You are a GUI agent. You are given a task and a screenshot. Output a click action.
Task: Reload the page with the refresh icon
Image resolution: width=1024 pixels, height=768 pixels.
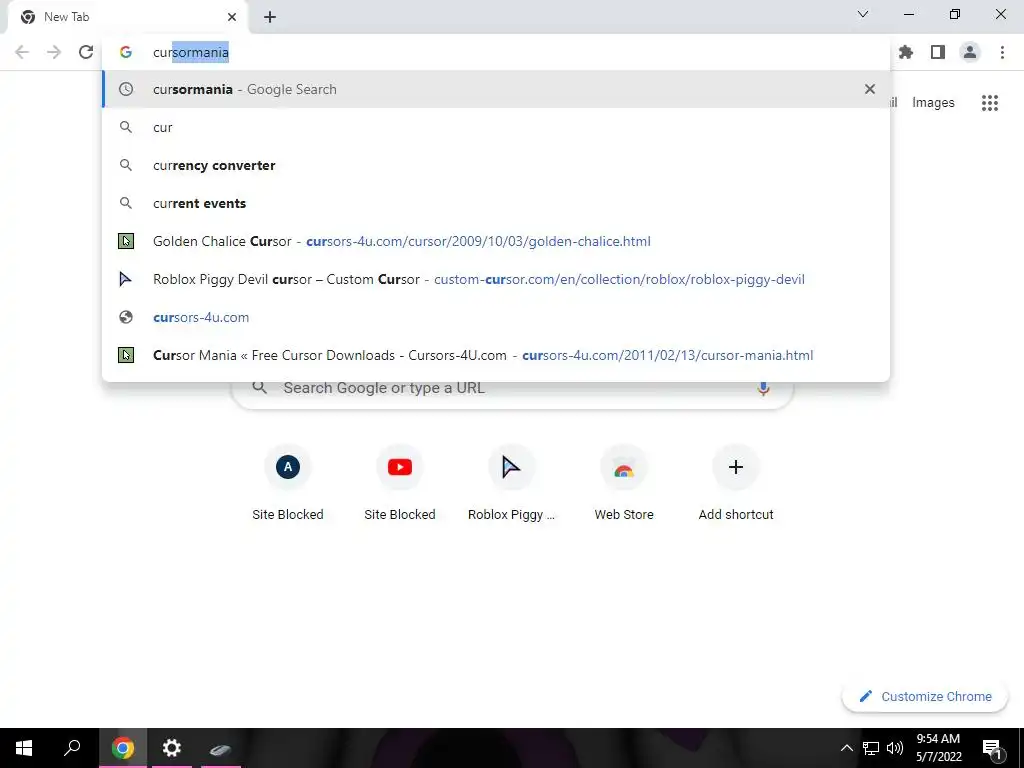click(x=86, y=52)
